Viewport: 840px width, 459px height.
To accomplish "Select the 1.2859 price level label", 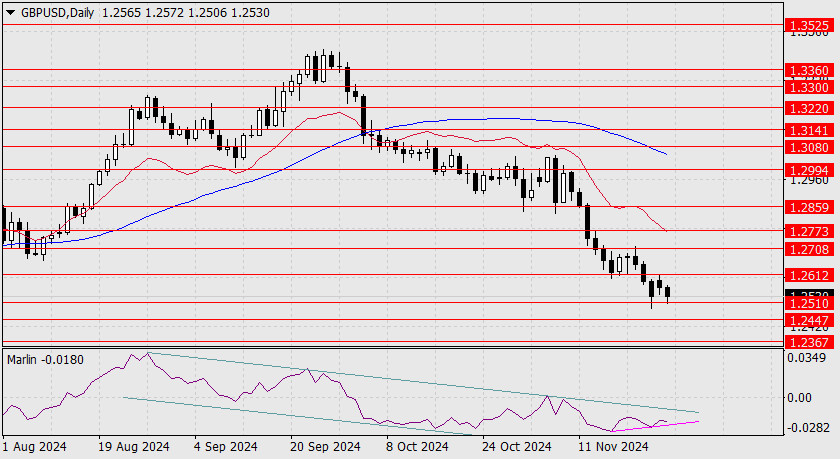I will tap(809, 207).
